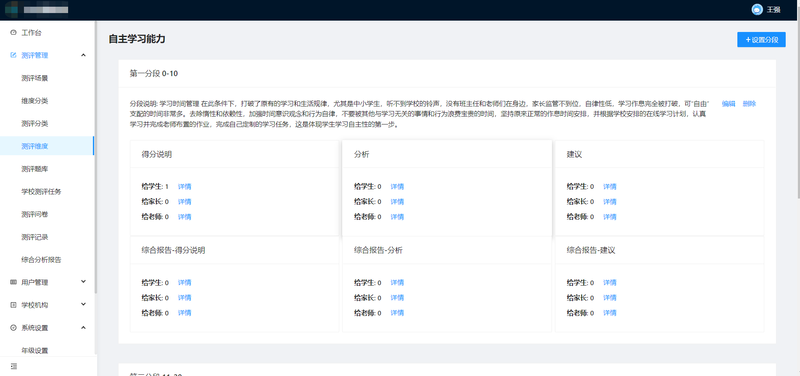Open 给家长 详情 under 综合报告-分析
800x376 pixels.
(x=397, y=298)
